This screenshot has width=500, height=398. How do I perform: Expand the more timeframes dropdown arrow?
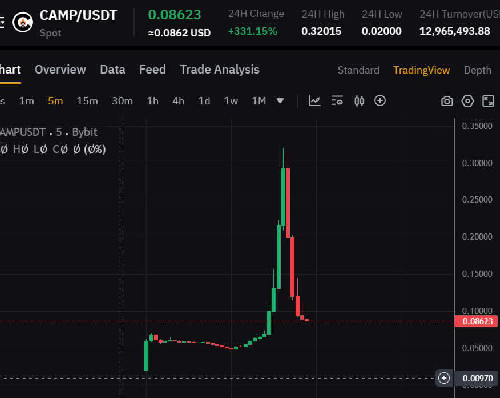pos(280,100)
